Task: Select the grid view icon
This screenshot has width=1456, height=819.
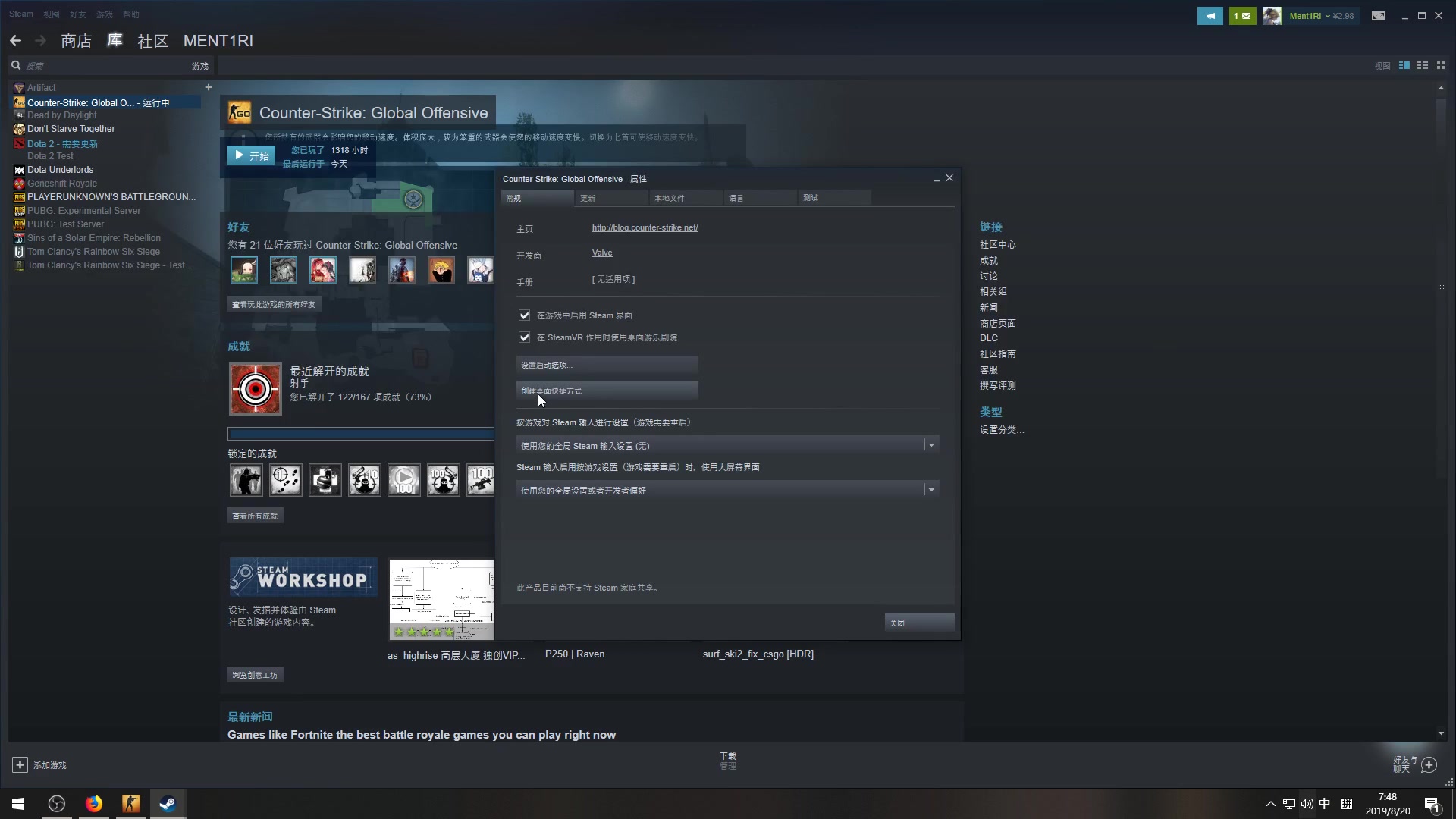Action: point(1441,66)
